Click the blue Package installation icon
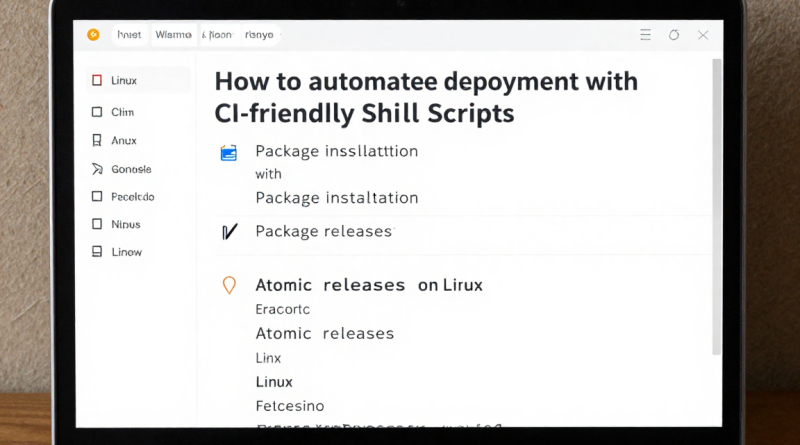800x445 pixels. (229, 152)
